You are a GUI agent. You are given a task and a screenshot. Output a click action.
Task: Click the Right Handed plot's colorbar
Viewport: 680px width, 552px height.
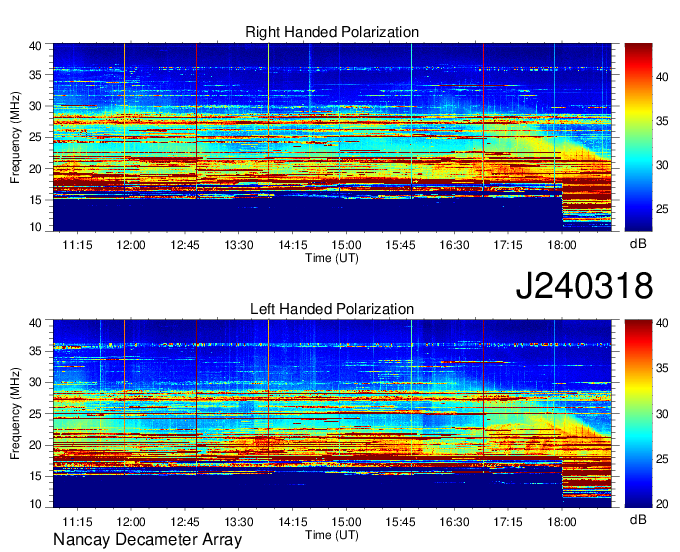click(x=638, y=137)
